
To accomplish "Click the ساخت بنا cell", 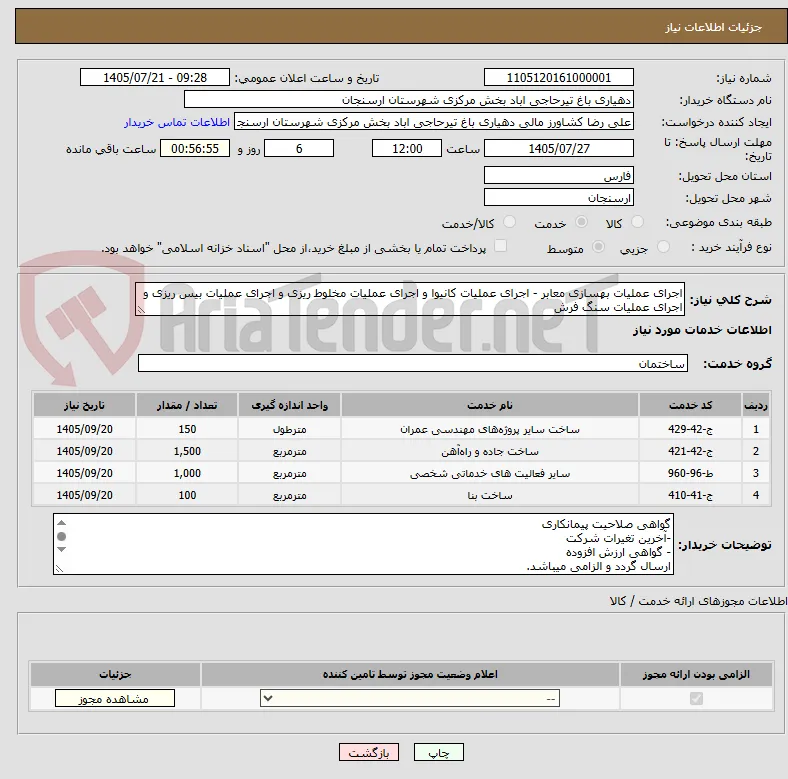I will [490, 496].
